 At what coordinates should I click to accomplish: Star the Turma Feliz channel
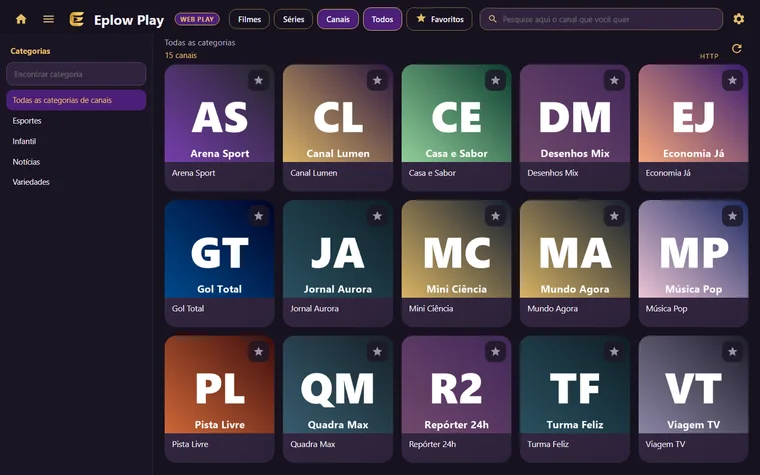point(614,352)
